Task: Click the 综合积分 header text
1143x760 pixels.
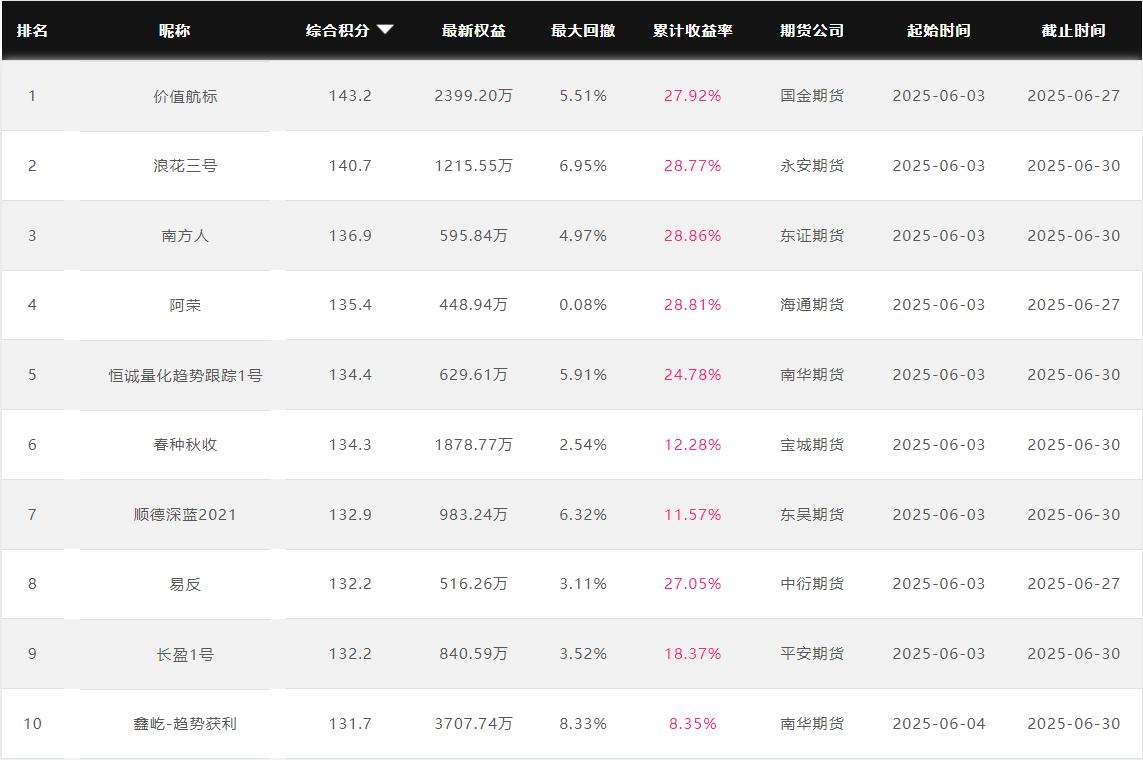Action: pyautogui.click(x=338, y=31)
